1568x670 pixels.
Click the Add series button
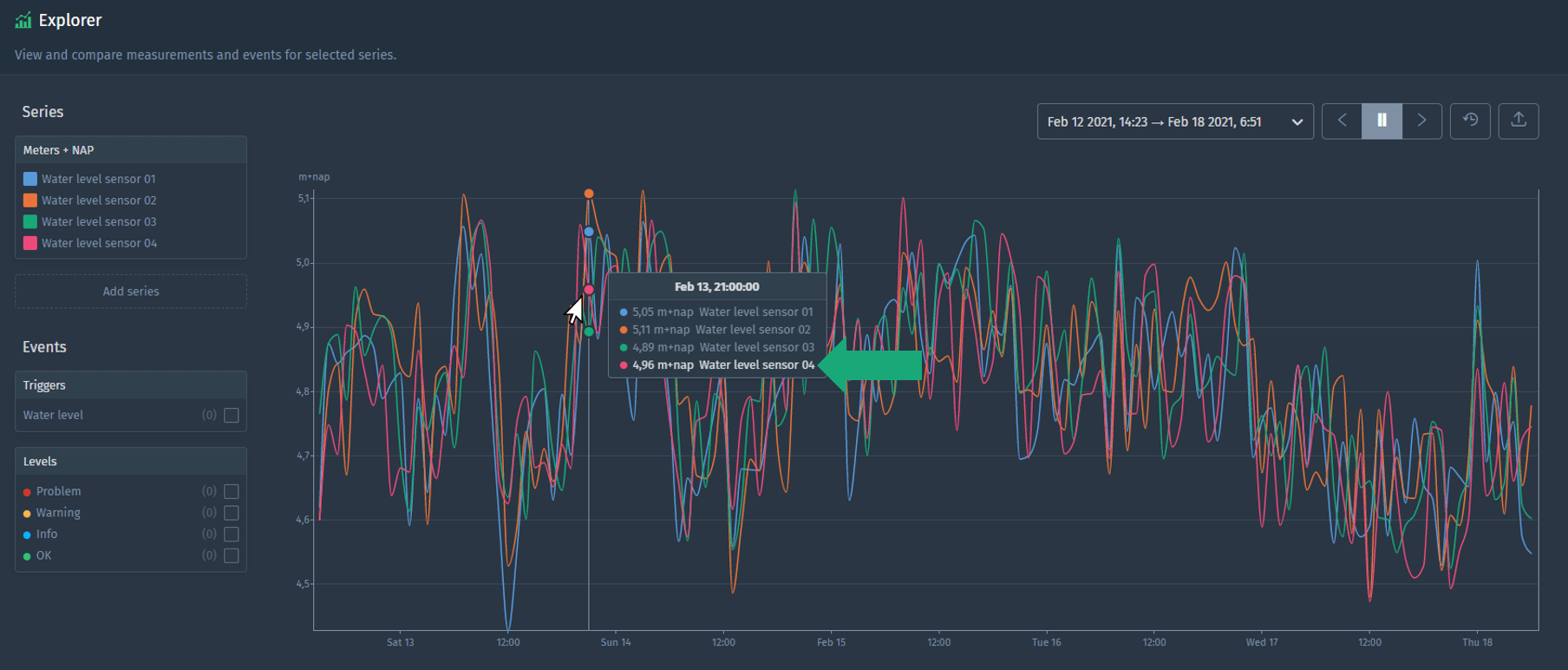131,292
